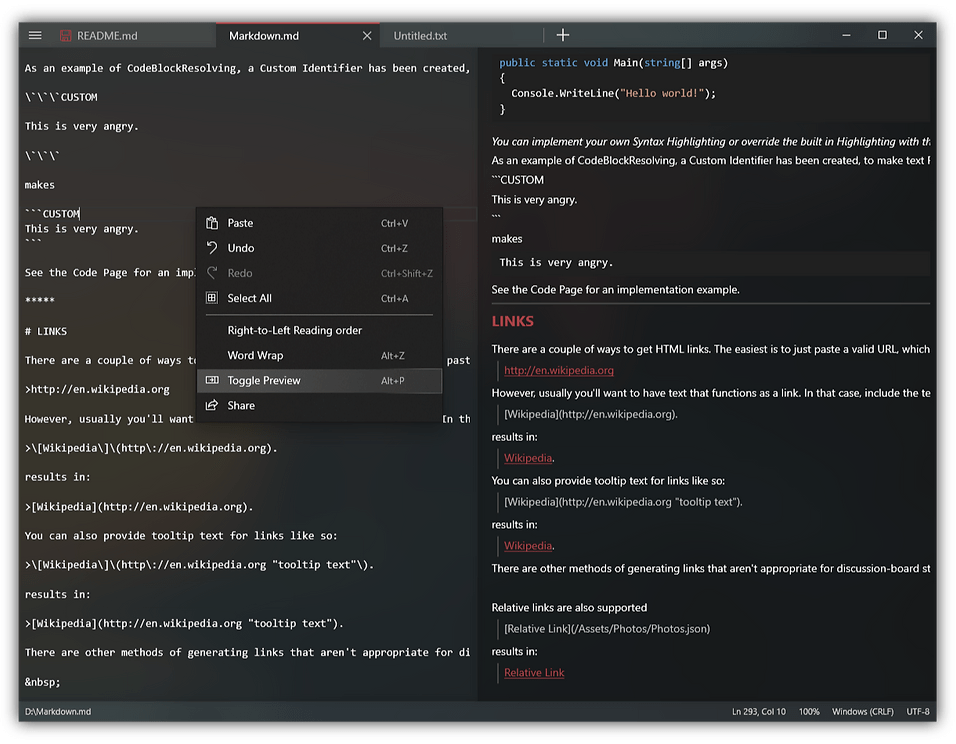Click the Select All grid icon

point(212,298)
